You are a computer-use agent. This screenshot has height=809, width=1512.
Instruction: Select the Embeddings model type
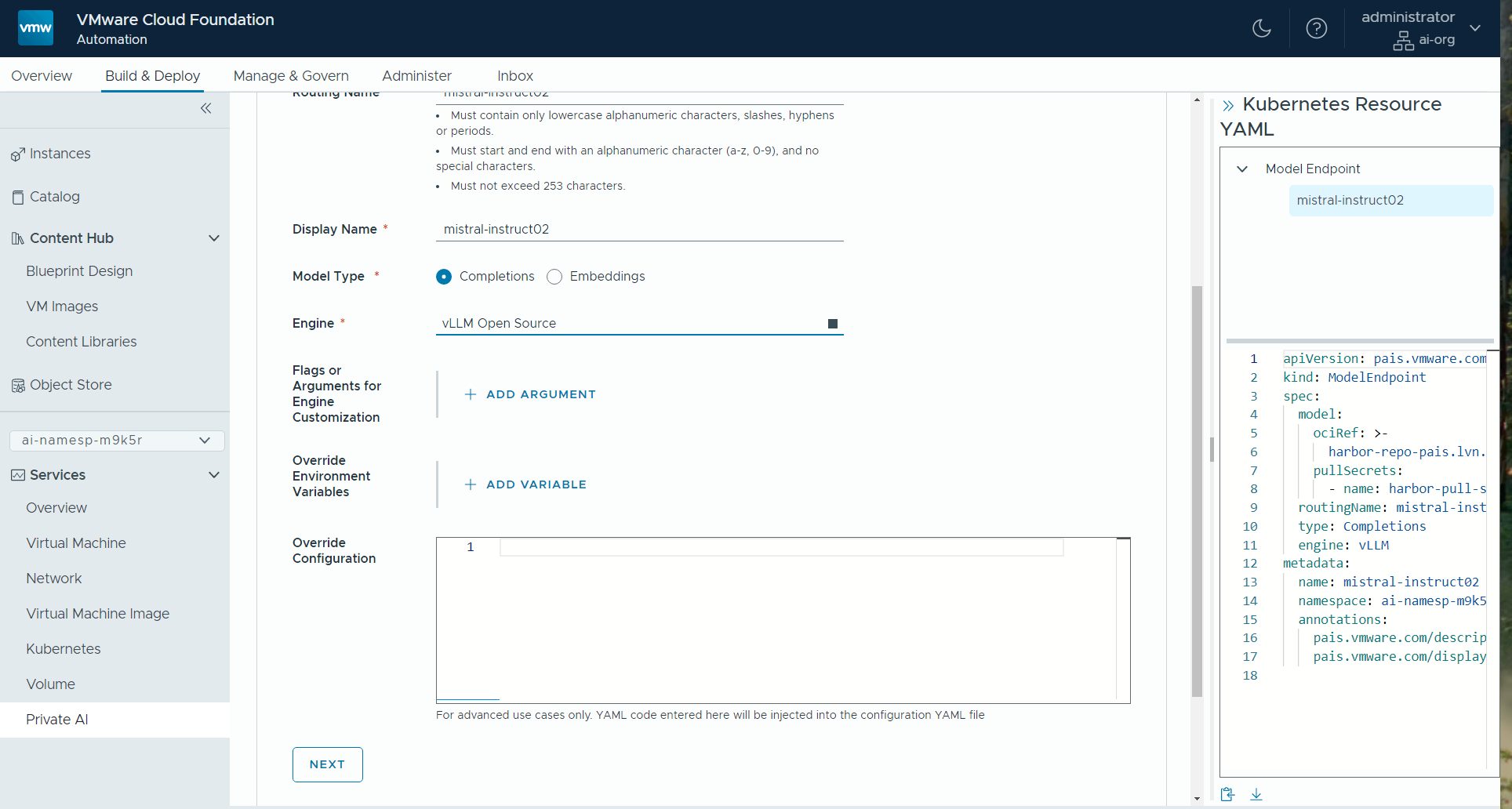tap(554, 277)
